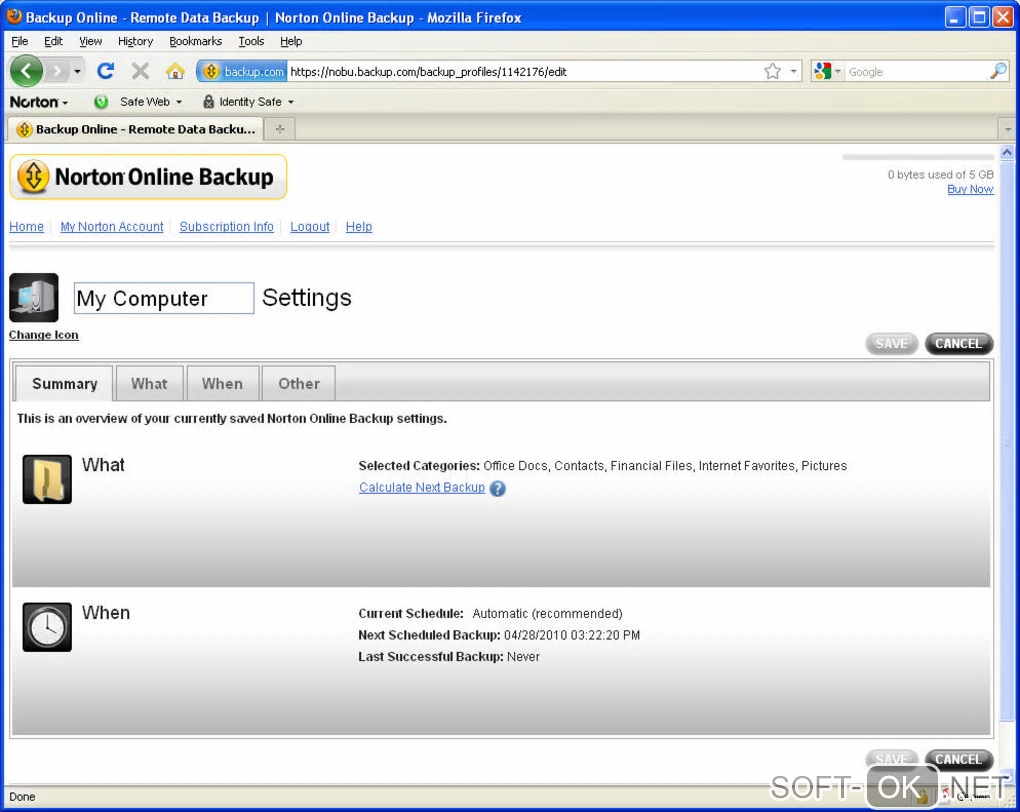Click the top CANCEL button
Screen dimensions: 1020x812
click(x=959, y=344)
